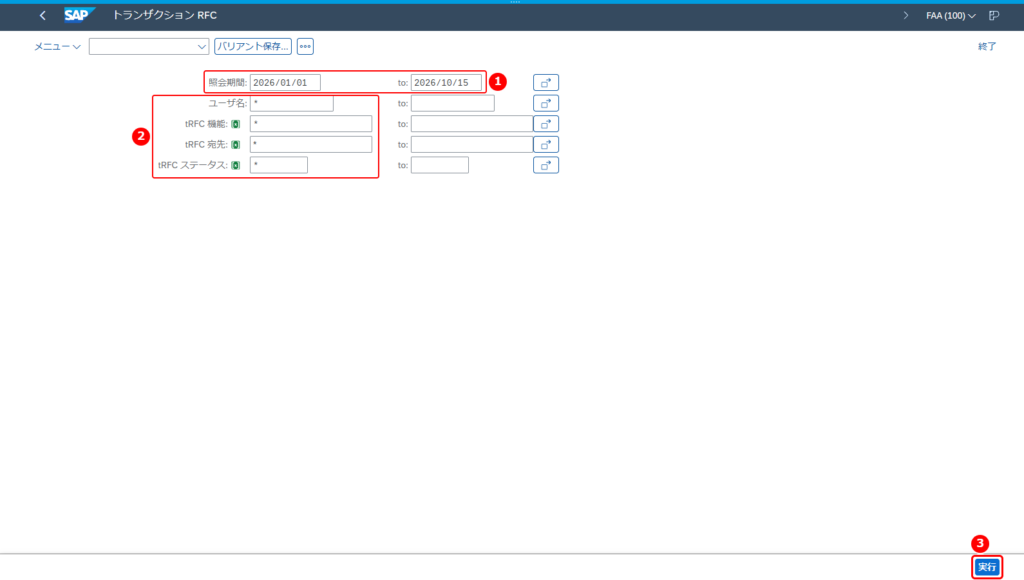Screen dimensions: 1024x580
Task: Go back using the header back arrow
Action: 42,15
